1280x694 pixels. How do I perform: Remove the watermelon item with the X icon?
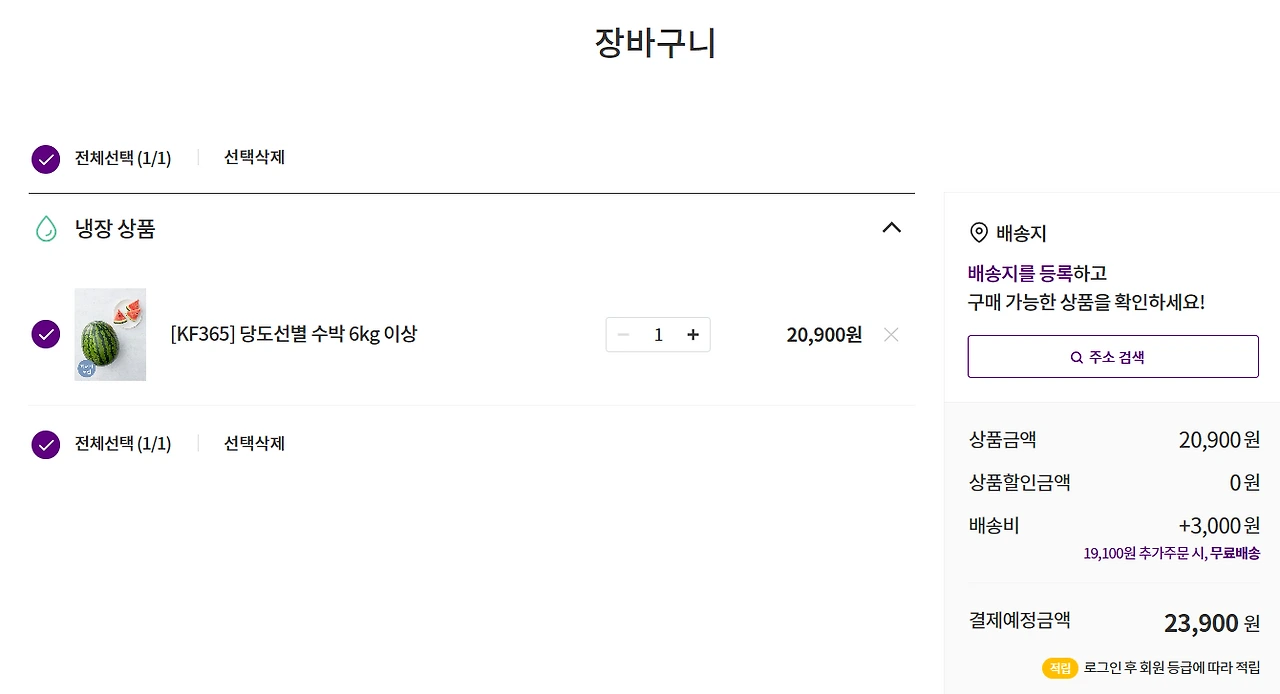click(x=891, y=335)
